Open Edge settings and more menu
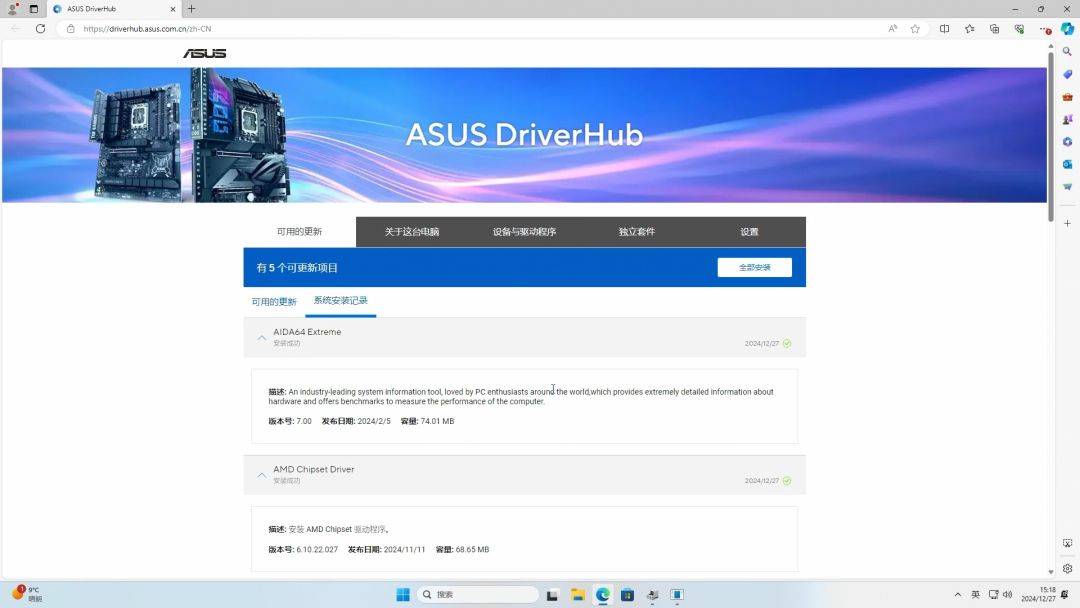Viewport: 1080px width, 608px height. click(1044, 28)
